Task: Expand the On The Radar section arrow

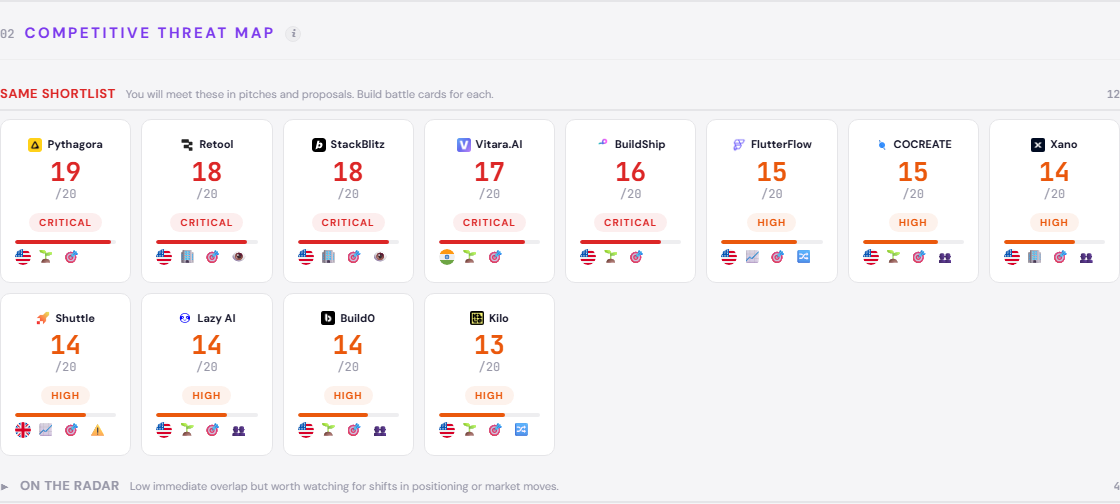Action: tap(5, 487)
